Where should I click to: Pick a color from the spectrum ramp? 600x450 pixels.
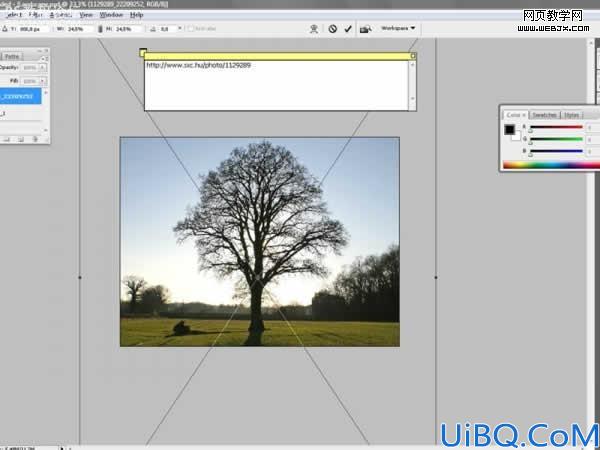point(551,165)
